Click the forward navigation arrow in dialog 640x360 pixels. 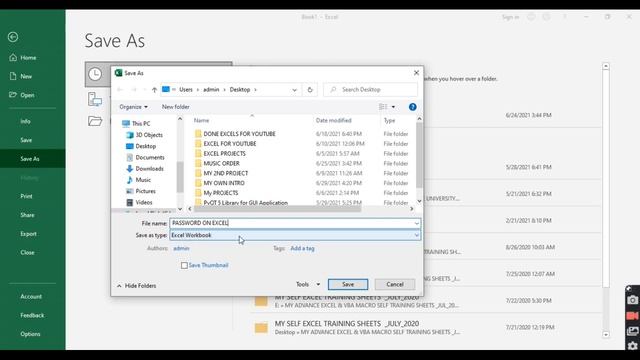133,90
